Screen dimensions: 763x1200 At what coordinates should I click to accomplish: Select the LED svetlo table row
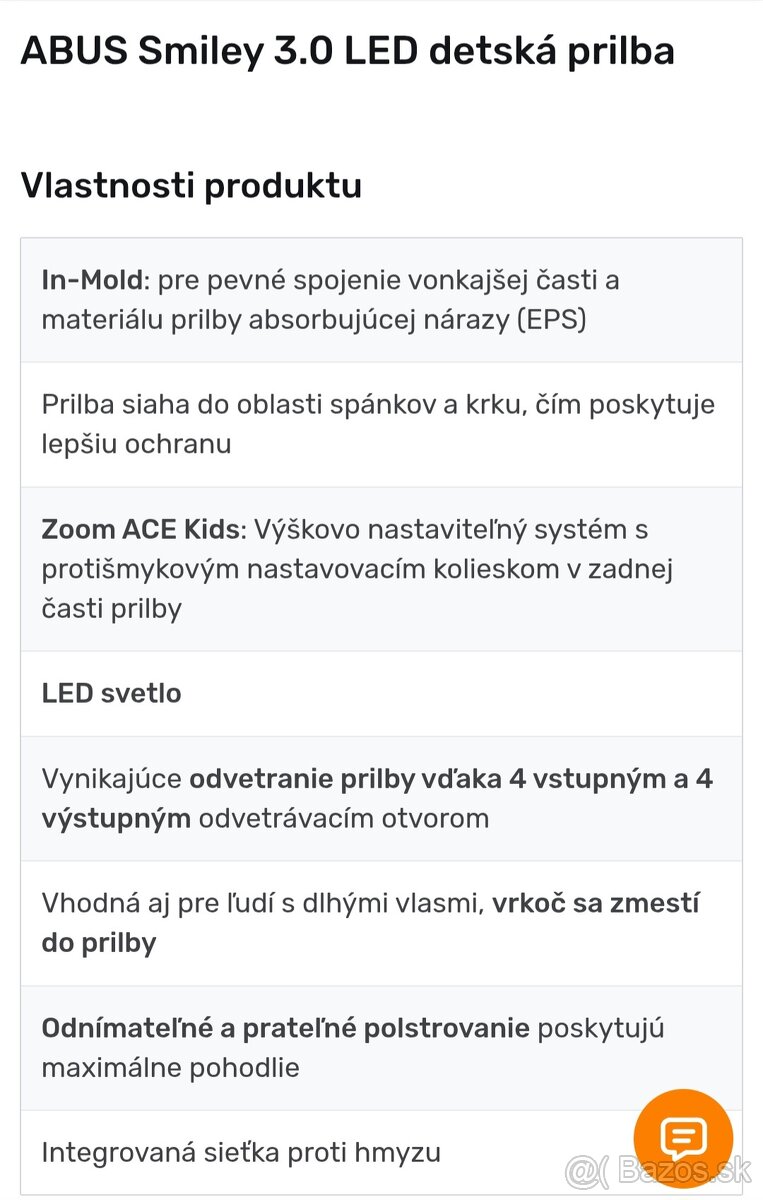click(380, 693)
